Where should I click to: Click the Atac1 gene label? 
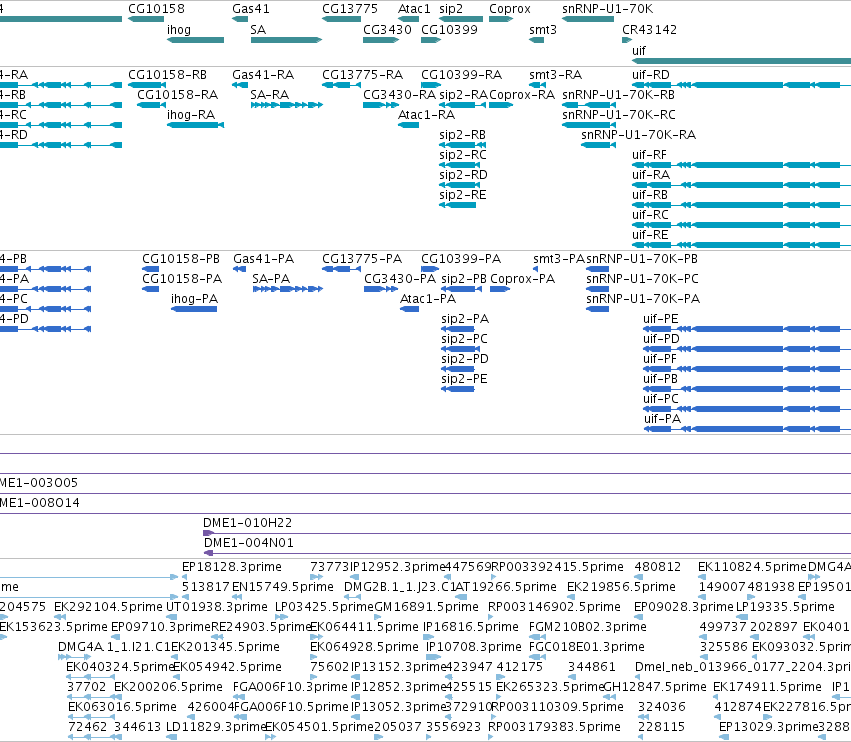(x=414, y=9)
